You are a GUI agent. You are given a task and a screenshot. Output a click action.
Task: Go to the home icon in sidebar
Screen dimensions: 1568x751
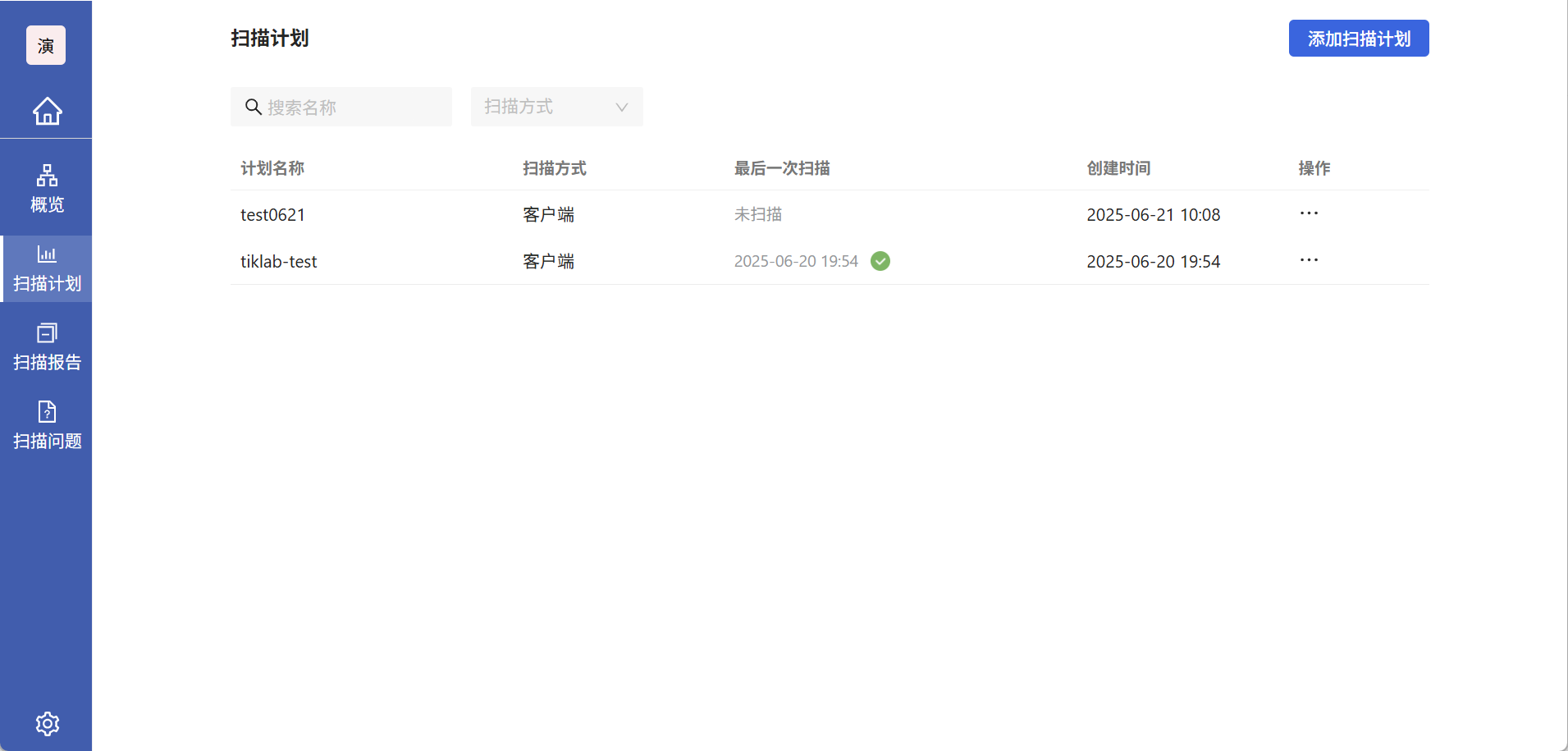(47, 111)
